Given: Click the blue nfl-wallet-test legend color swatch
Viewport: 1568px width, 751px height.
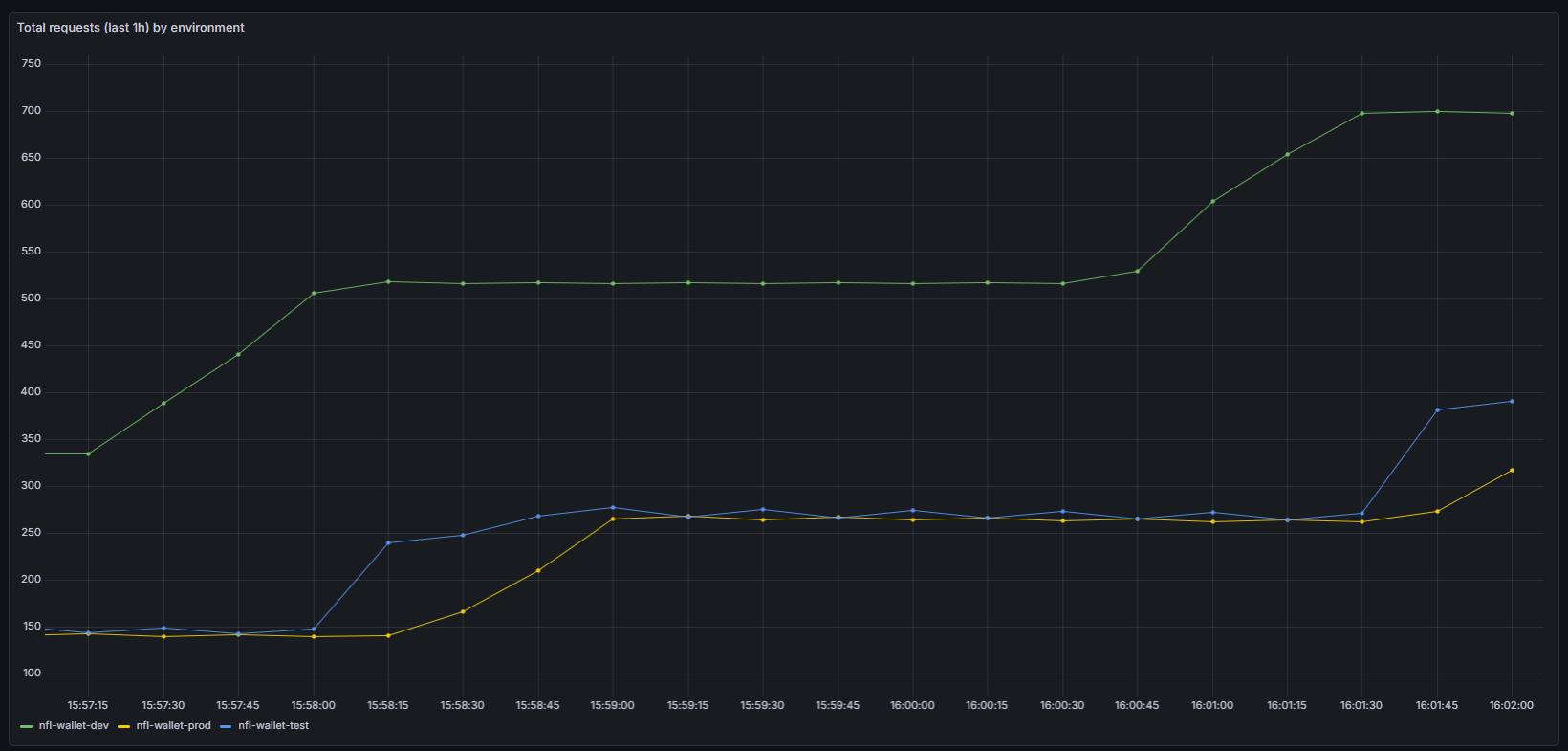Looking at the screenshot, I should pyautogui.click(x=226, y=727).
